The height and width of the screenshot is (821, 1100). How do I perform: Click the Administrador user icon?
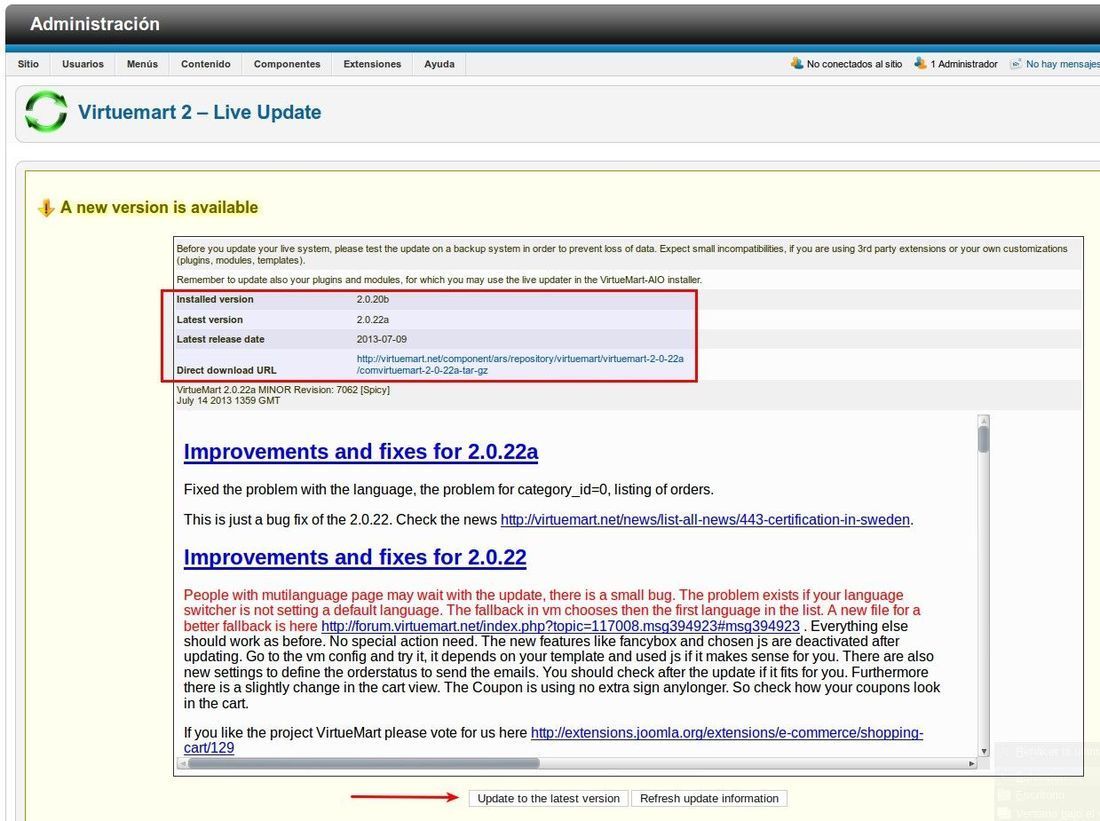[x=920, y=63]
